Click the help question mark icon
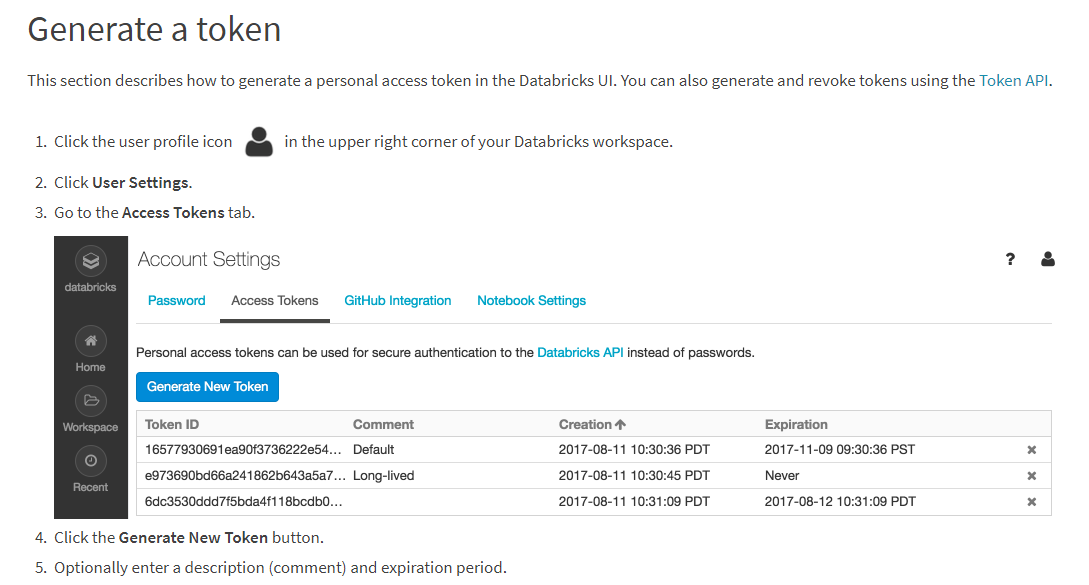 point(1011,259)
